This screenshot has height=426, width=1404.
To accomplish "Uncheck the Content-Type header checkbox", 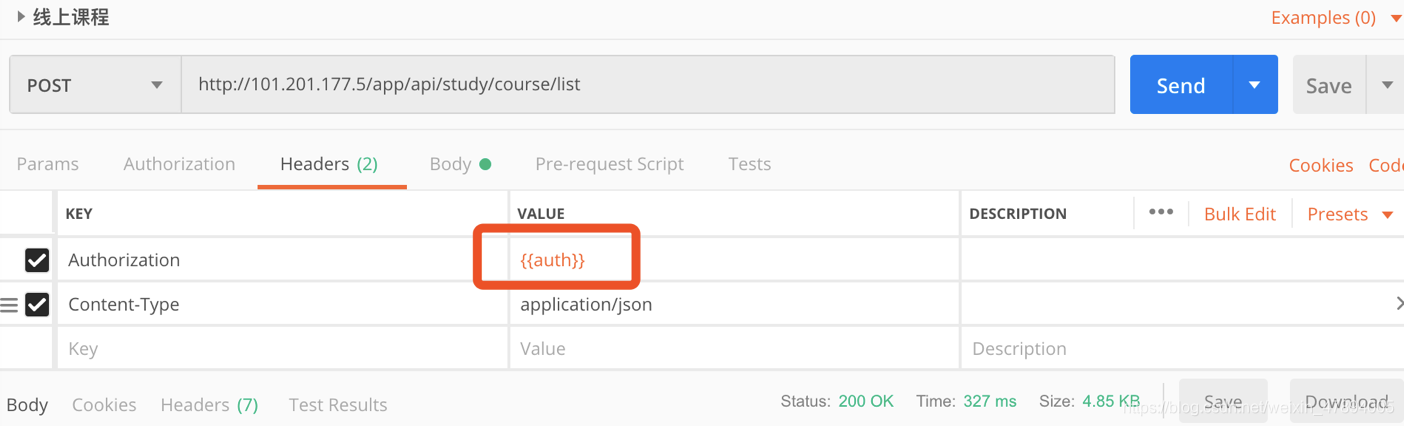I will (37, 304).
